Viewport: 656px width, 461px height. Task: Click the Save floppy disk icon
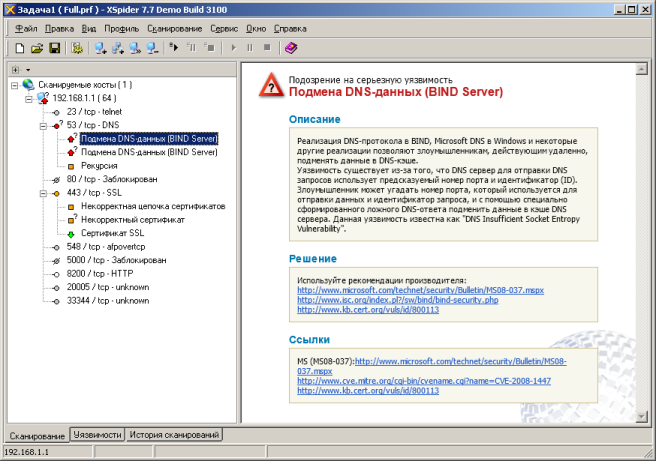pyautogui.click(x=54, y=48)
